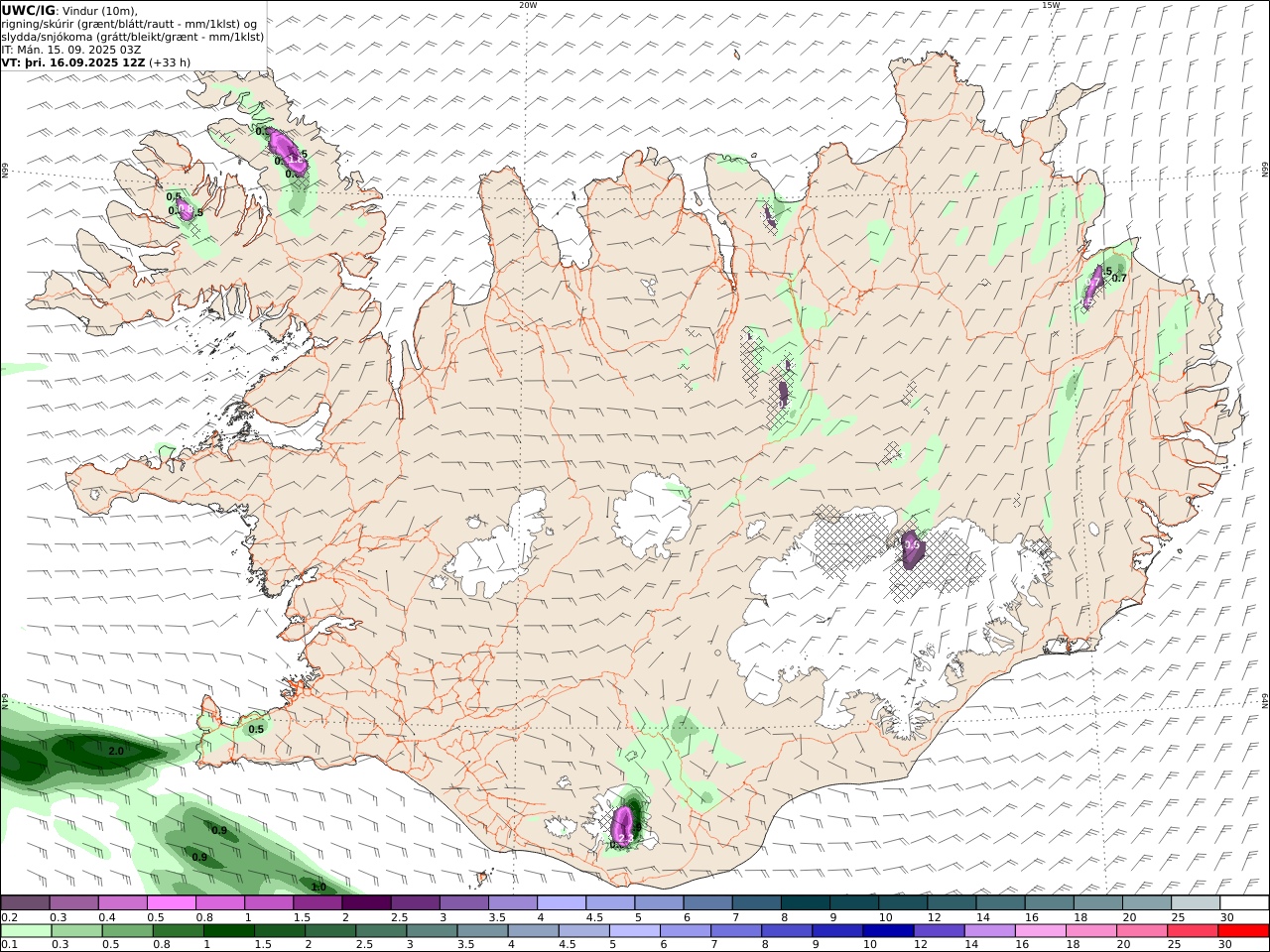Select the 16–18 pale pink lower legend swatch

(1040, 930)
